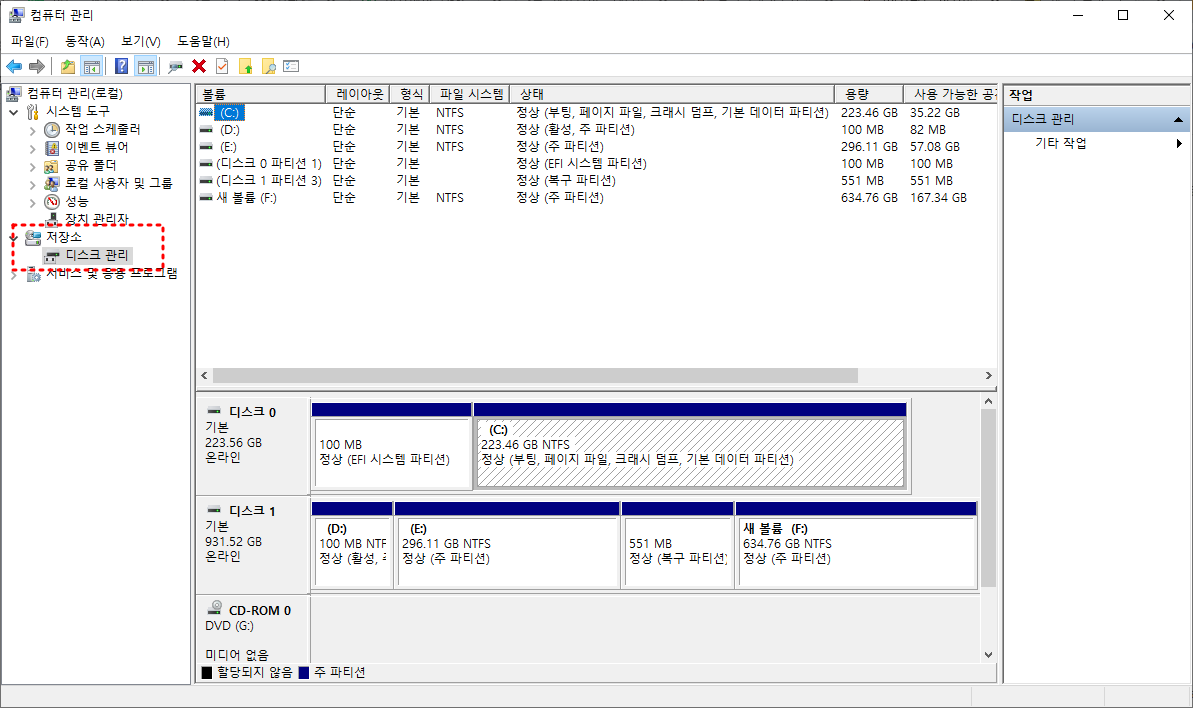Image resolution: width=1193 pixels, height=708 pixels.
Task: Sort by the 상태 column header
Action: coord(671,94)
